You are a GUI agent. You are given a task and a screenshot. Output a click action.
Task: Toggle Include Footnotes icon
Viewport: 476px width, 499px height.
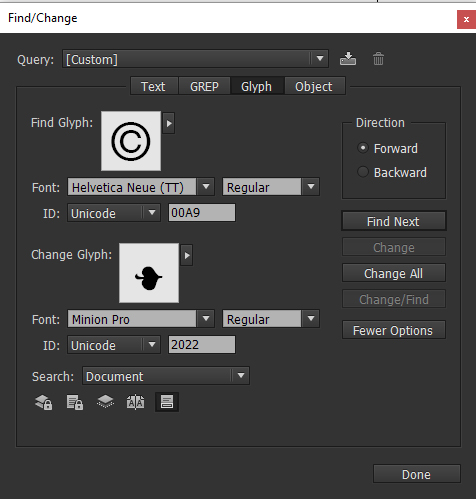coord(167,402)
